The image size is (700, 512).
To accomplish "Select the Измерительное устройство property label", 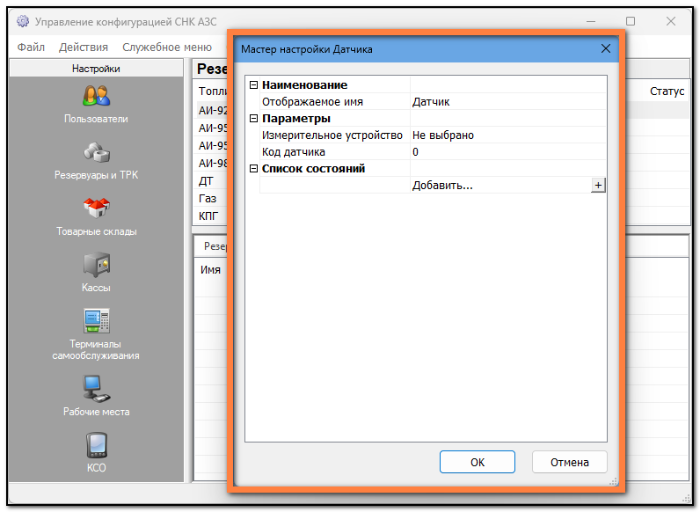I will tap(332, 135).
